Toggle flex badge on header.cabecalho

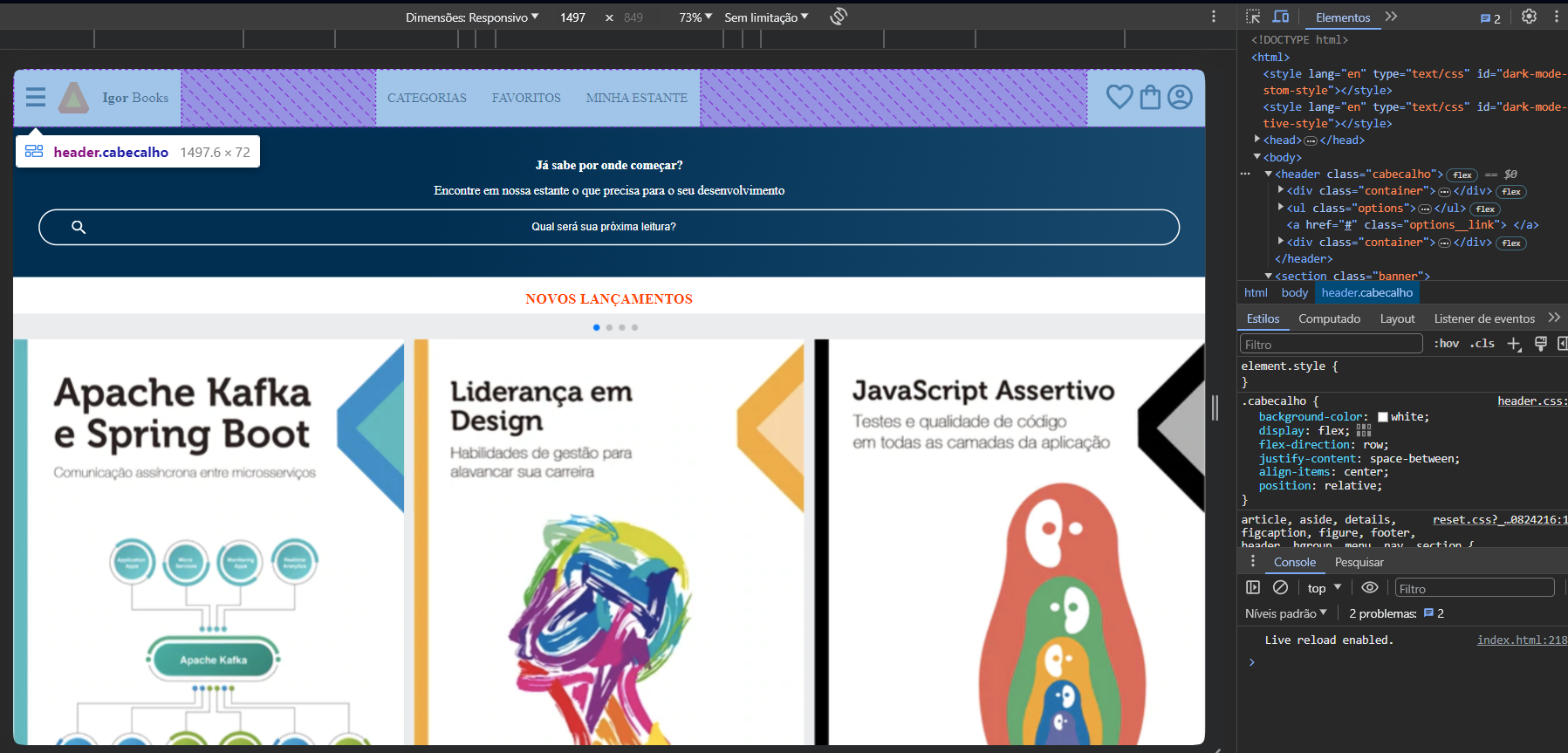1463,175
